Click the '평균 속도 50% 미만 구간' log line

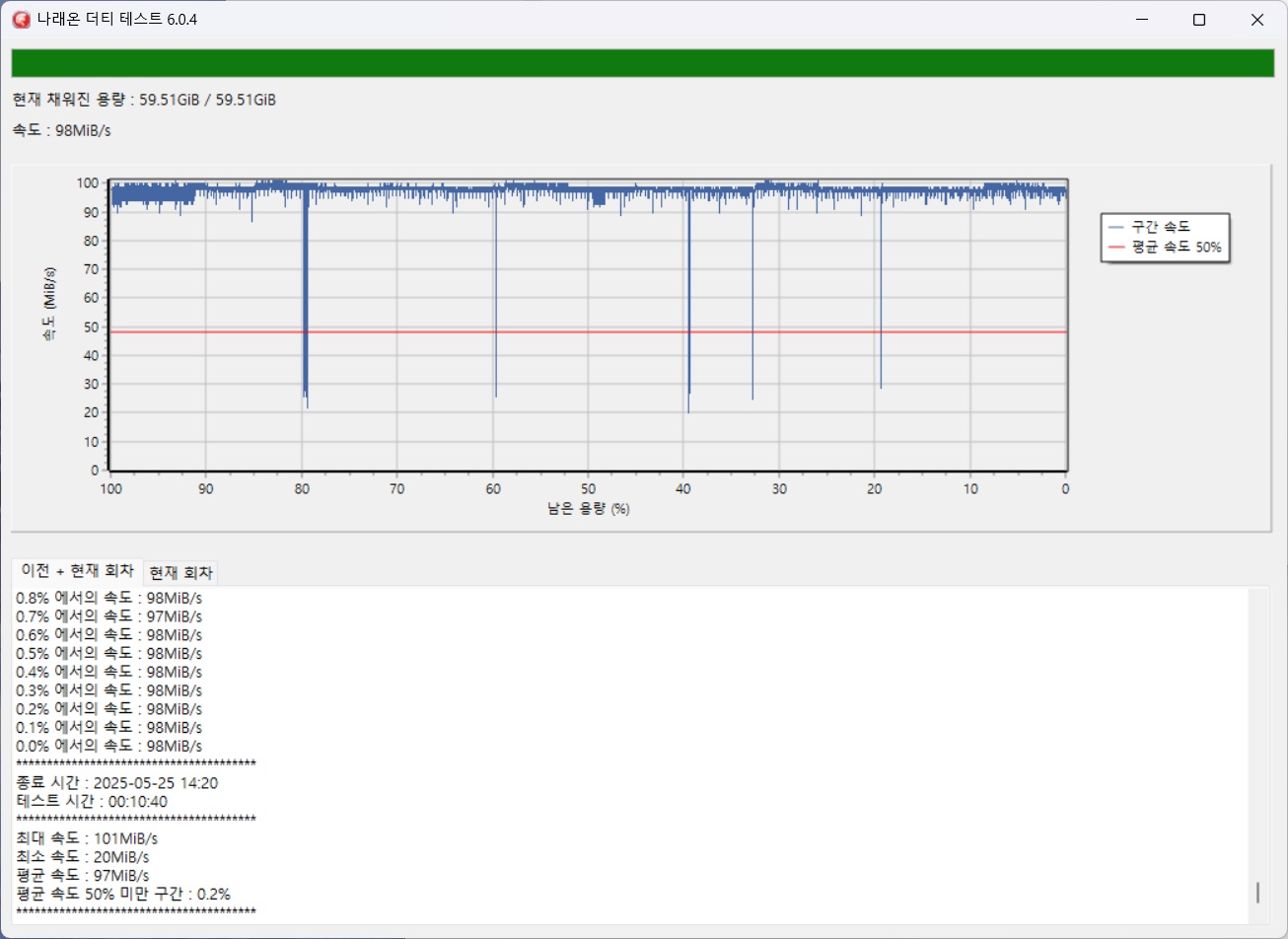point(123,894)
